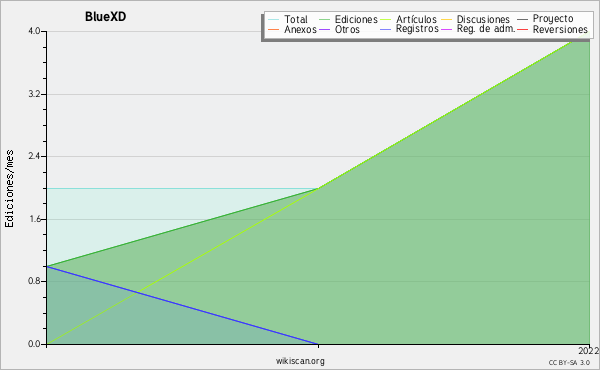
Task: Click the blue Registros line in chart
Action: coord(183,305)
